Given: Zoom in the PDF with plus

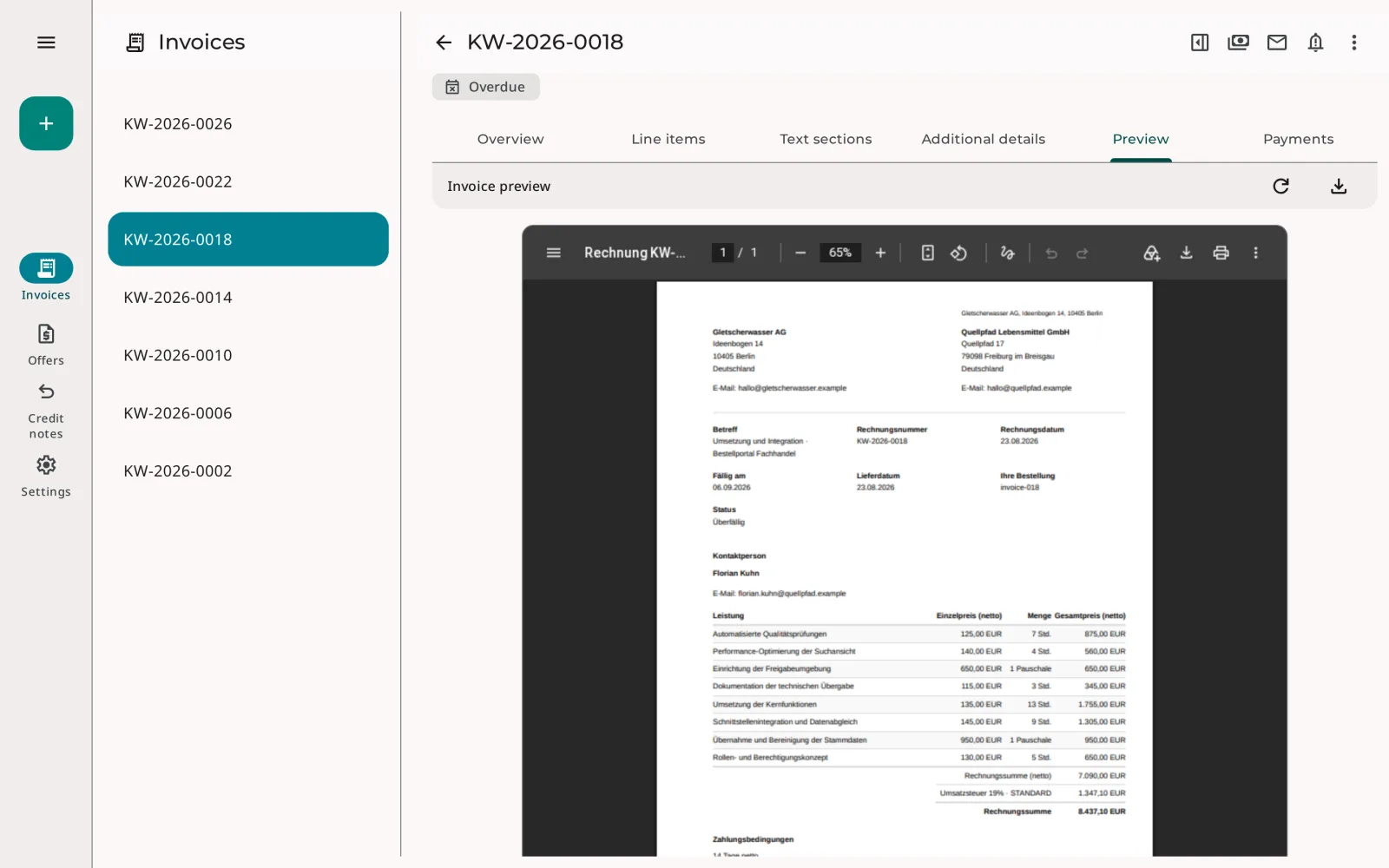Looking at the screenshot, I should (880, 253).
